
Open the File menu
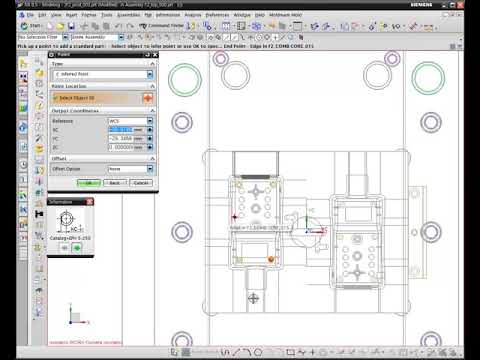[x=29, y=15]
